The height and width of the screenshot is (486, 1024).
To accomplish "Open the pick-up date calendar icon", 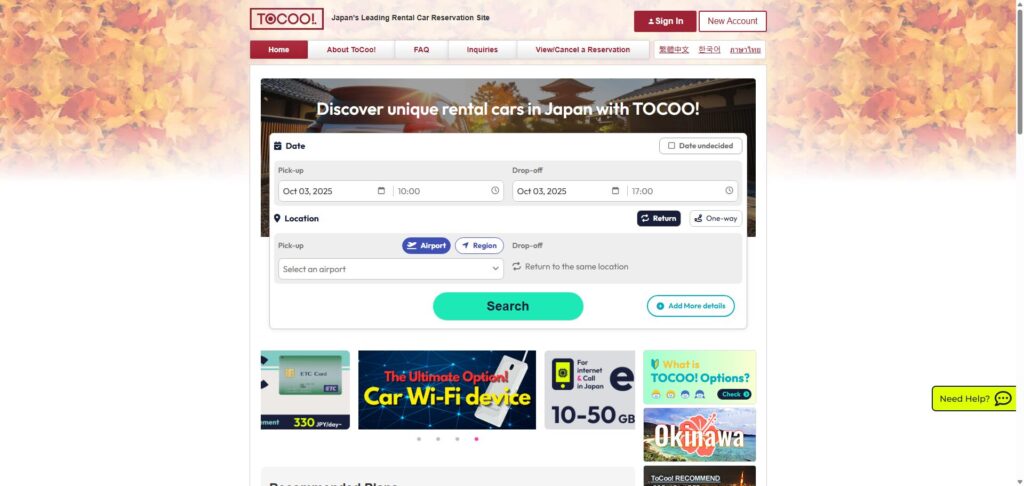I will (381, 191).
